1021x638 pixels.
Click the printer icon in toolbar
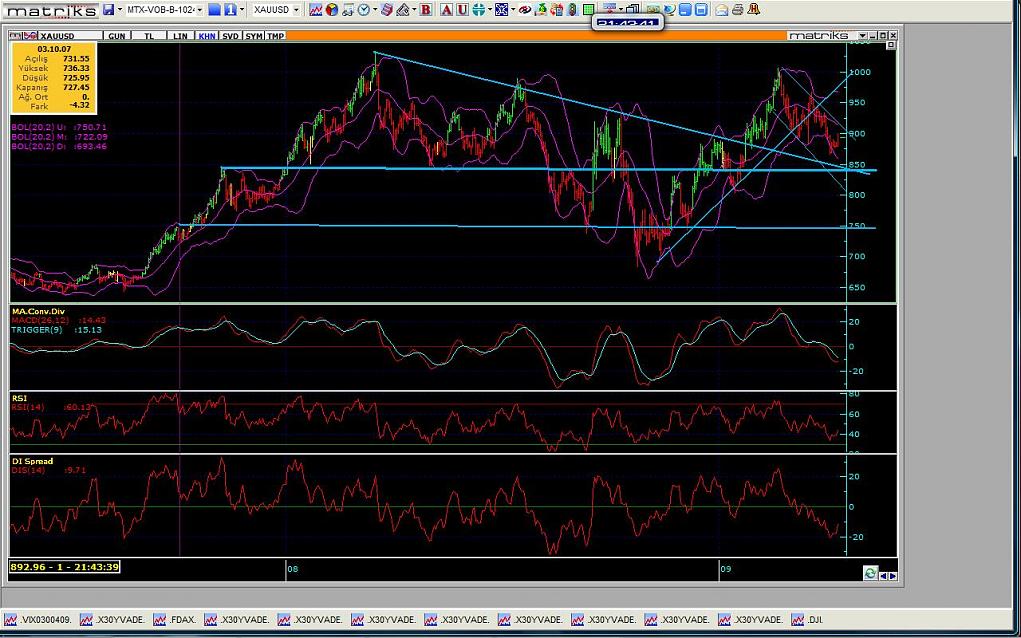[737, 9]
